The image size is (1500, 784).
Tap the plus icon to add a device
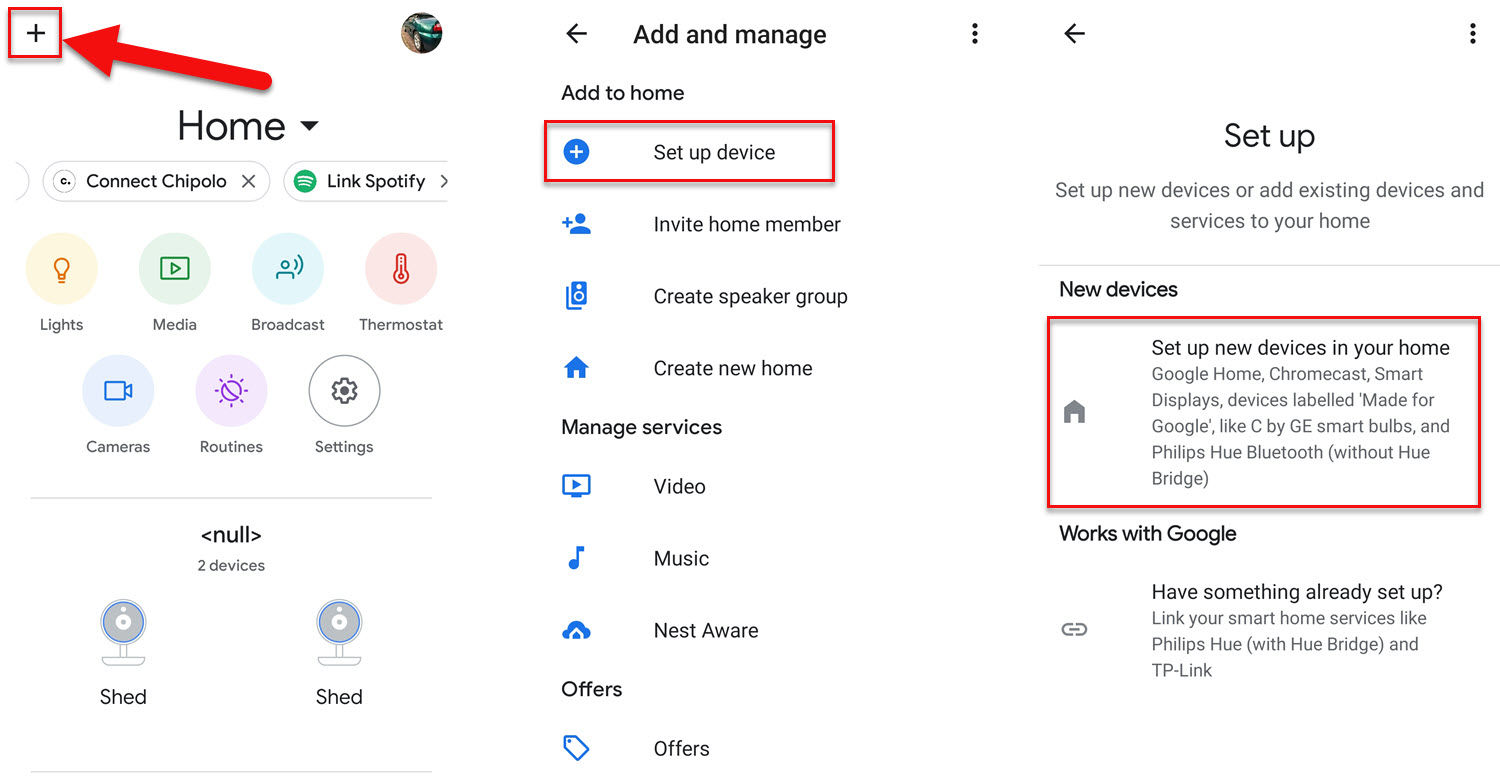(36, 33)
